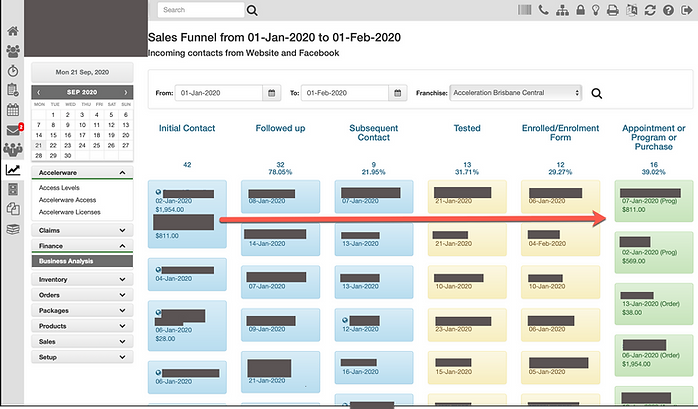Image resolution: width=698 pixels, height=409 pixels.
Task: Open the organization hierarchy icon
Action: pos(561,10)
